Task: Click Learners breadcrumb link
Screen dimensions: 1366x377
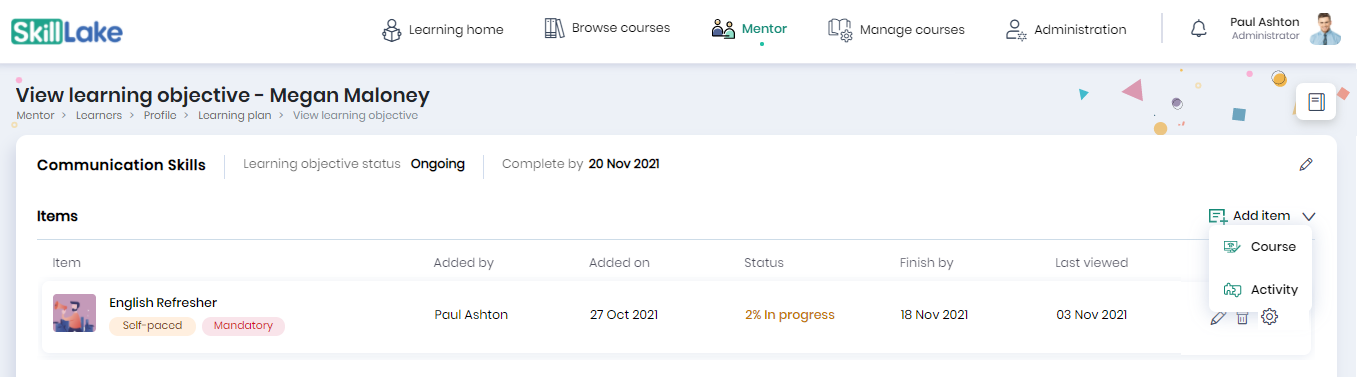Action: [x=99, y=115]
